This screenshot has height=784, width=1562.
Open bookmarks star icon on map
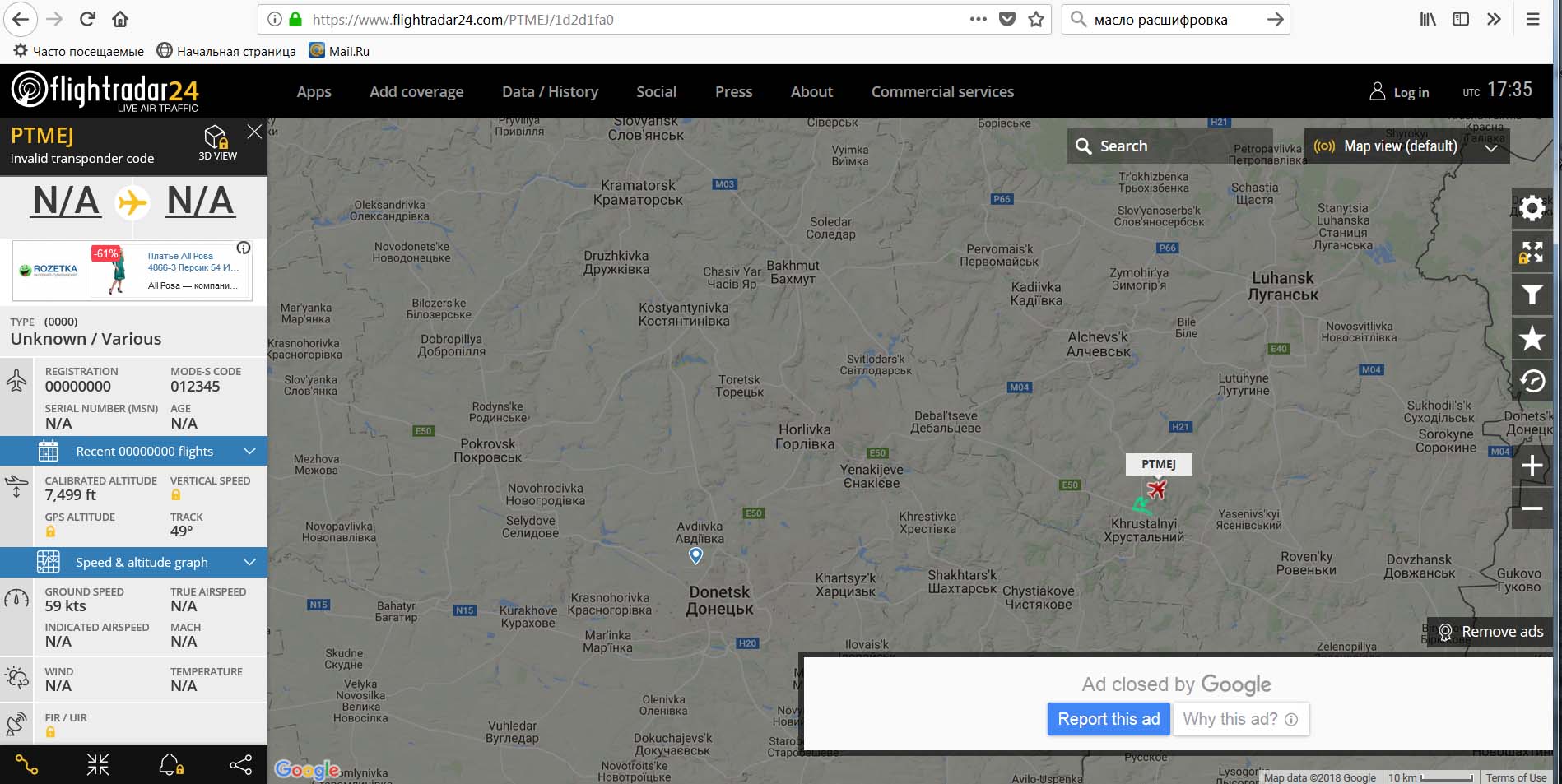1532,338
